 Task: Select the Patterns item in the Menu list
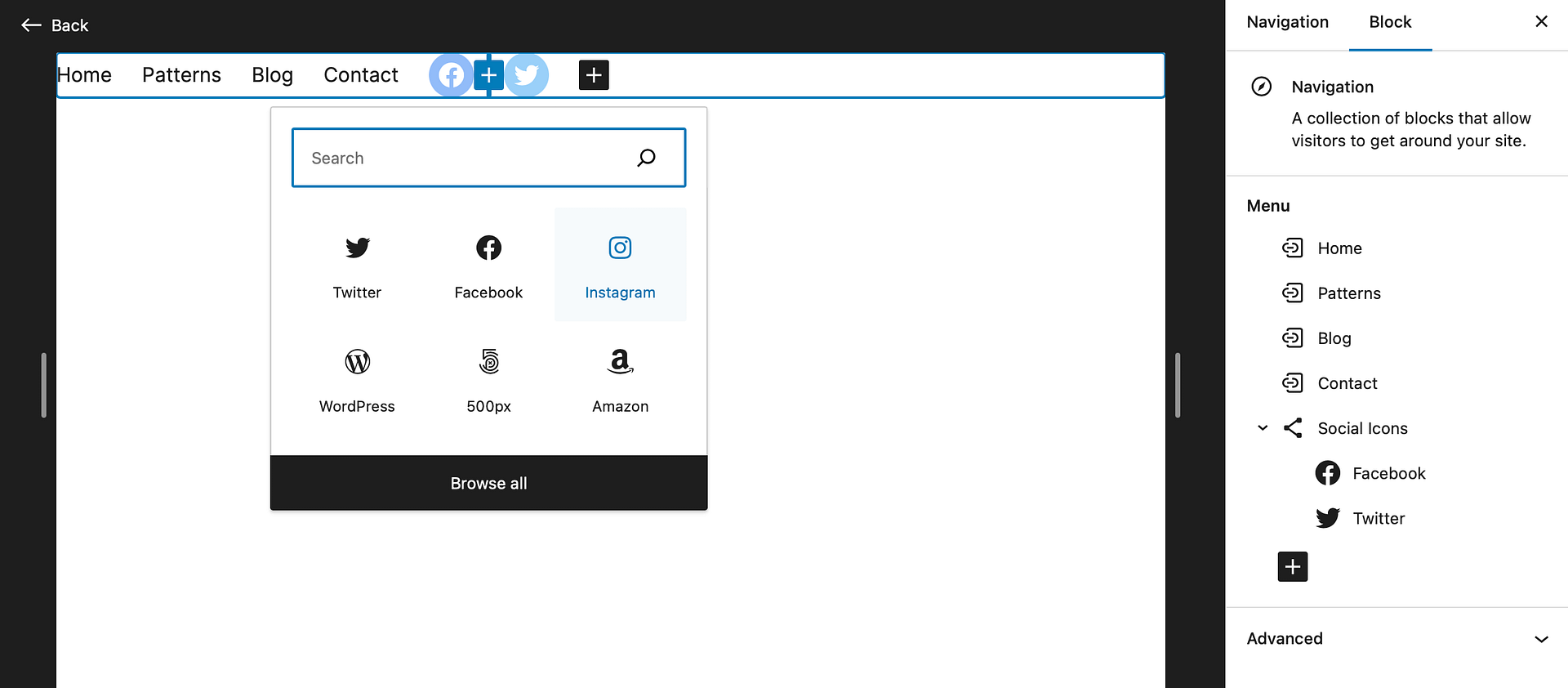click(x=1348, y=293)
